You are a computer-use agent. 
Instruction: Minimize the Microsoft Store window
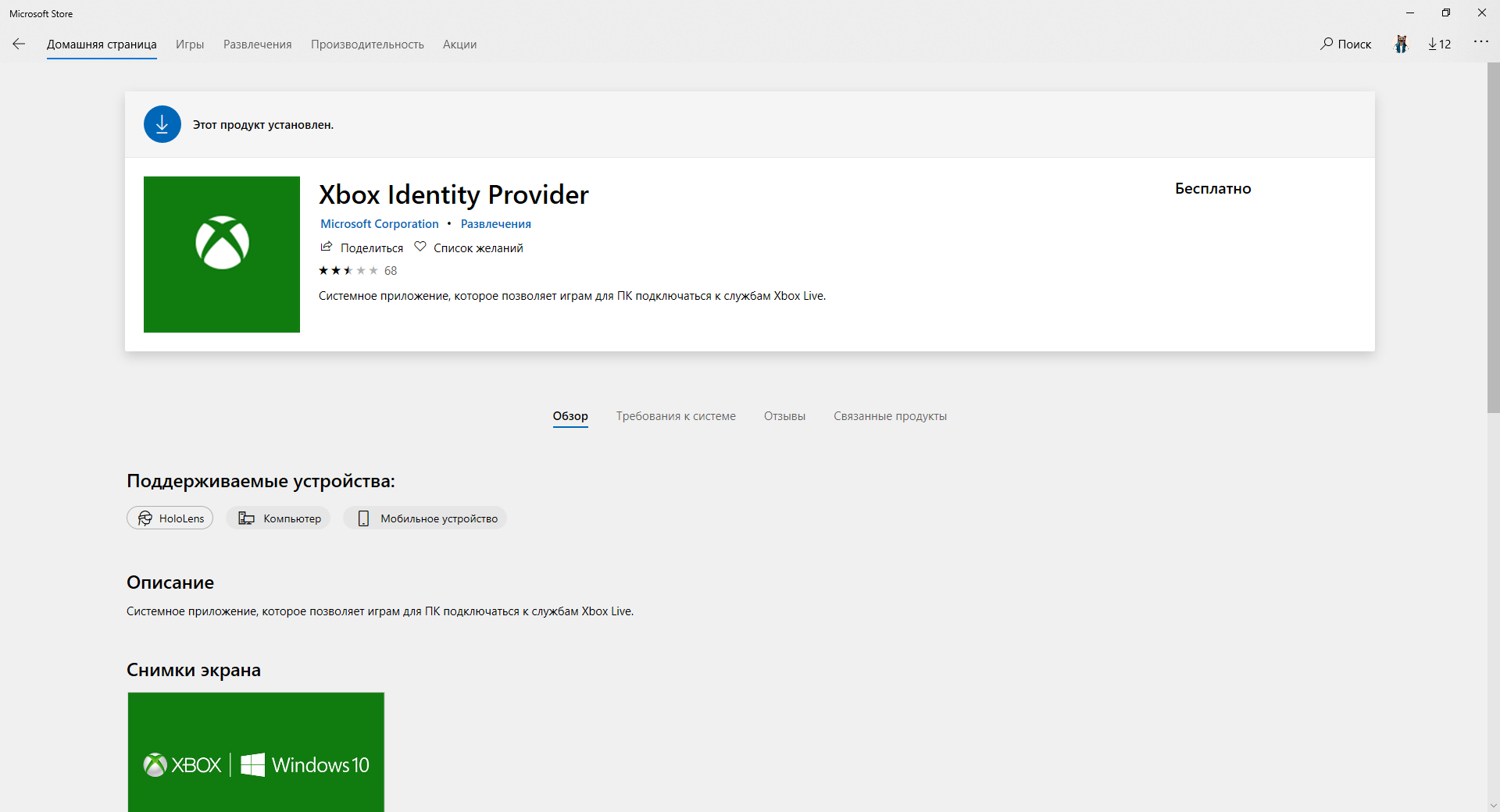tap(1410, 13)
